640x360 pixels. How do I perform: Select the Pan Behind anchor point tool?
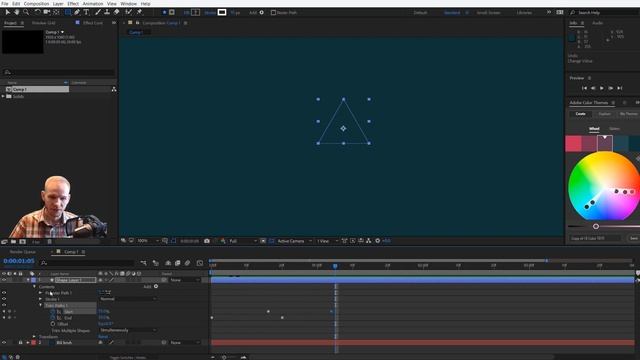pos(56,12)
